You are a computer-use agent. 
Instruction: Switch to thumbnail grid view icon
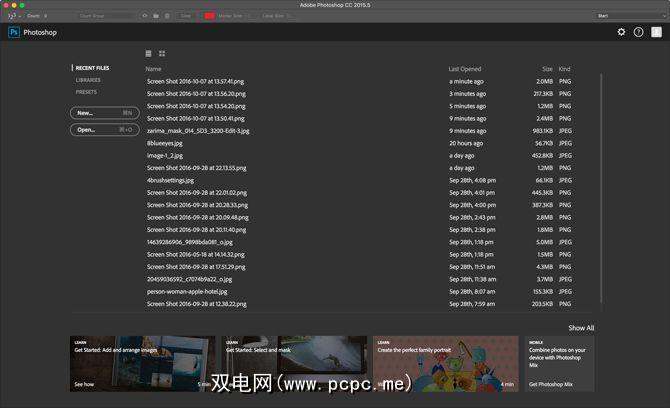point(162,53)
